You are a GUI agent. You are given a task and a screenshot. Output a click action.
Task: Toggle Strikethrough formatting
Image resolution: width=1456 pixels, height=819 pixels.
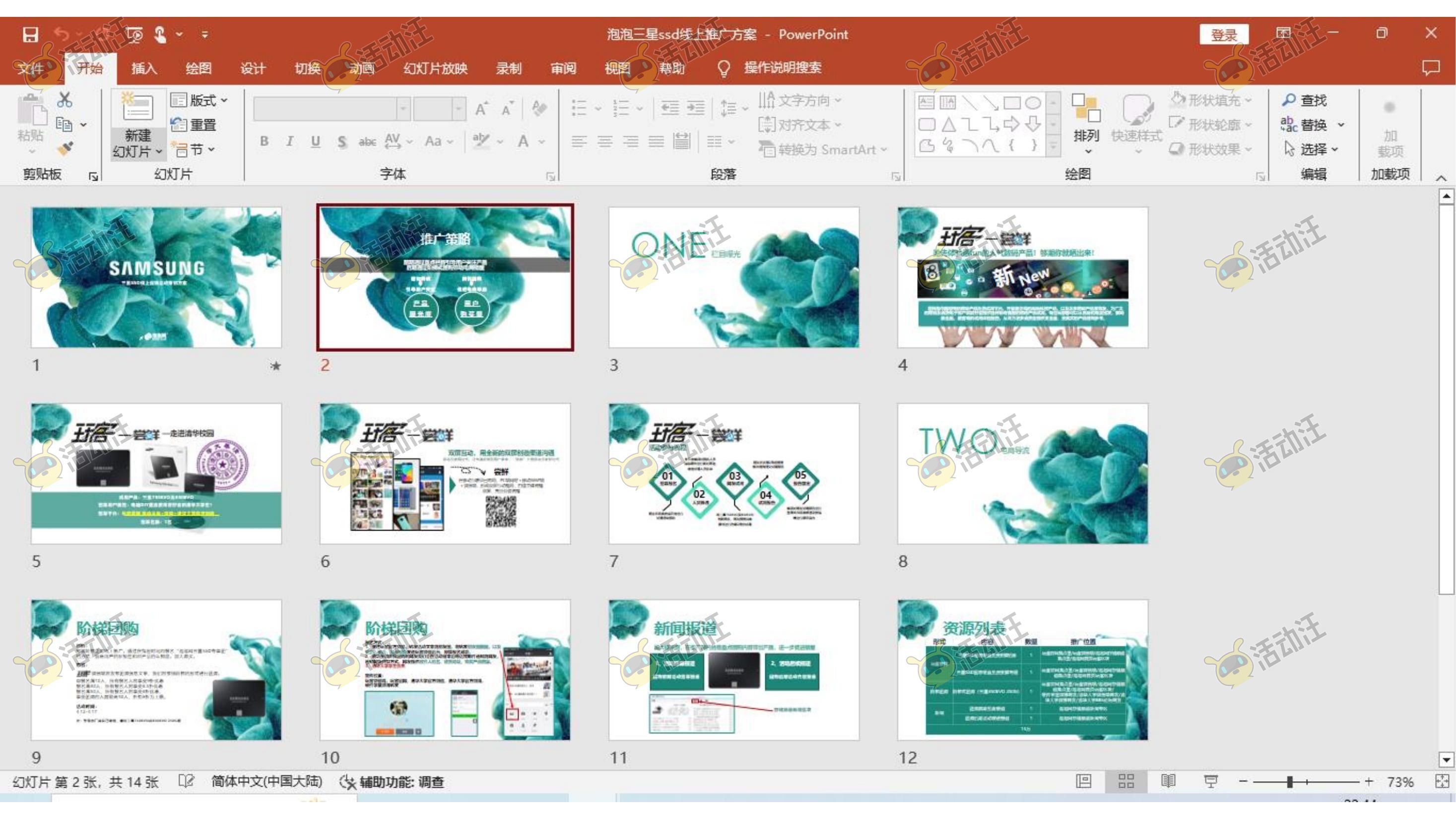pyautogui.click(x=367, y=141)
